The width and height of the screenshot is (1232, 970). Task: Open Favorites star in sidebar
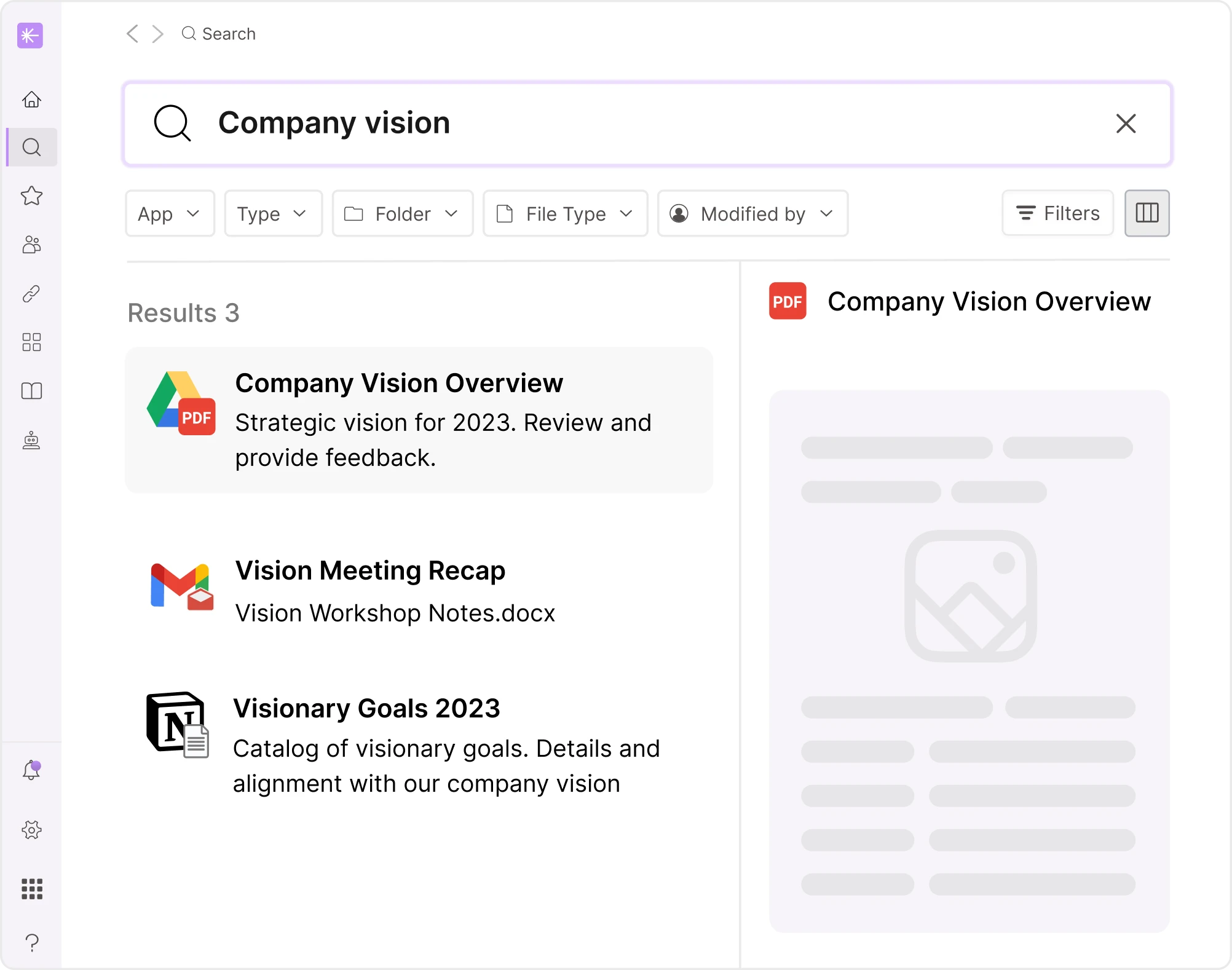coord(31,196)
